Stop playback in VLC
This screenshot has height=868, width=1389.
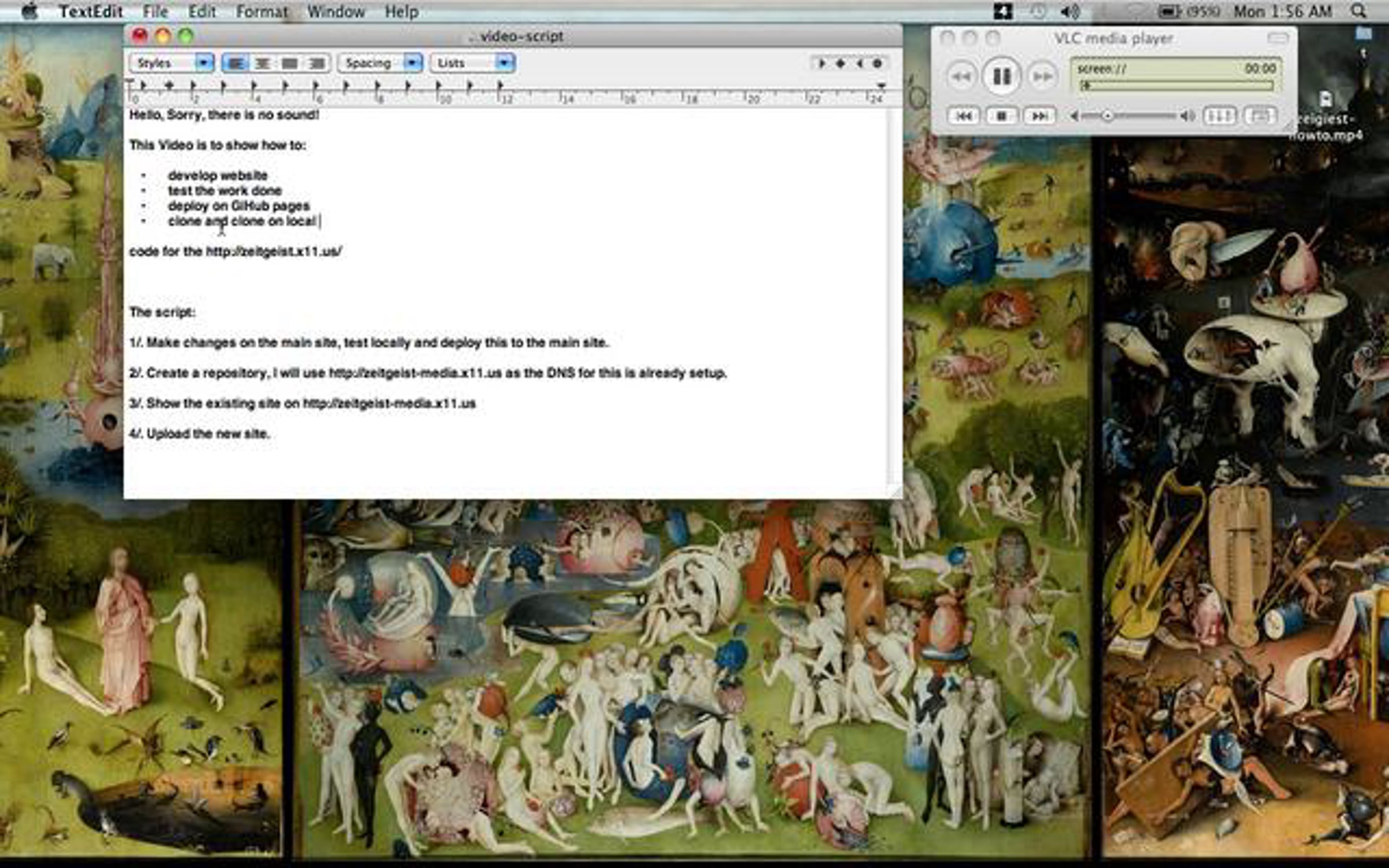click(x=1001, y=116)
